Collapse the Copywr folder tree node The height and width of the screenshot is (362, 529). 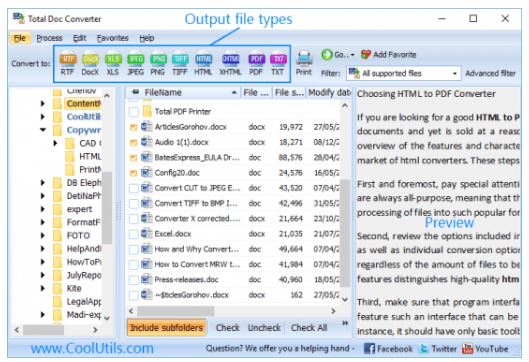[x=43, y=130]
